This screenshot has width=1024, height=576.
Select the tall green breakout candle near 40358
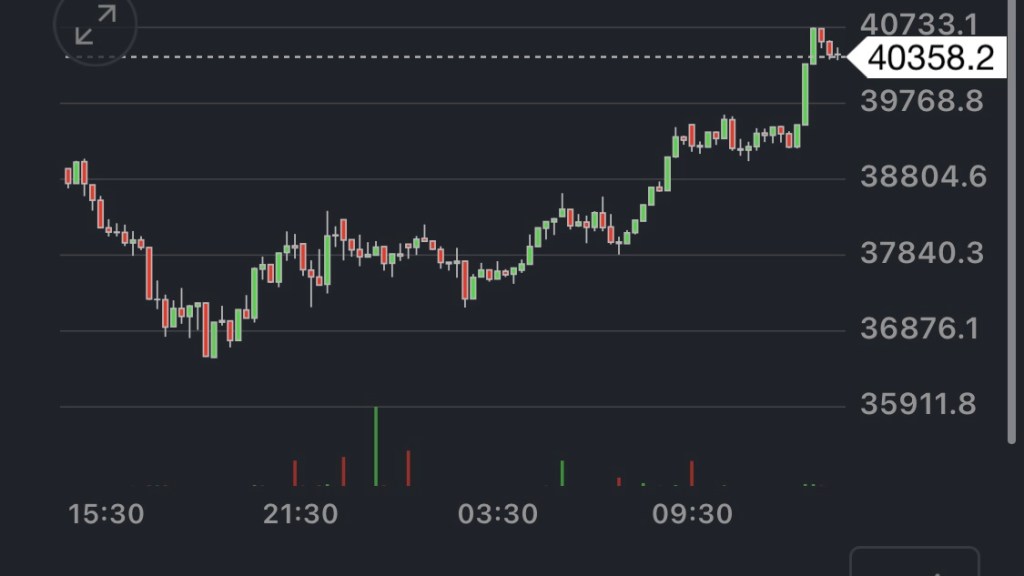pyautogui.click(x=805, y=93)
